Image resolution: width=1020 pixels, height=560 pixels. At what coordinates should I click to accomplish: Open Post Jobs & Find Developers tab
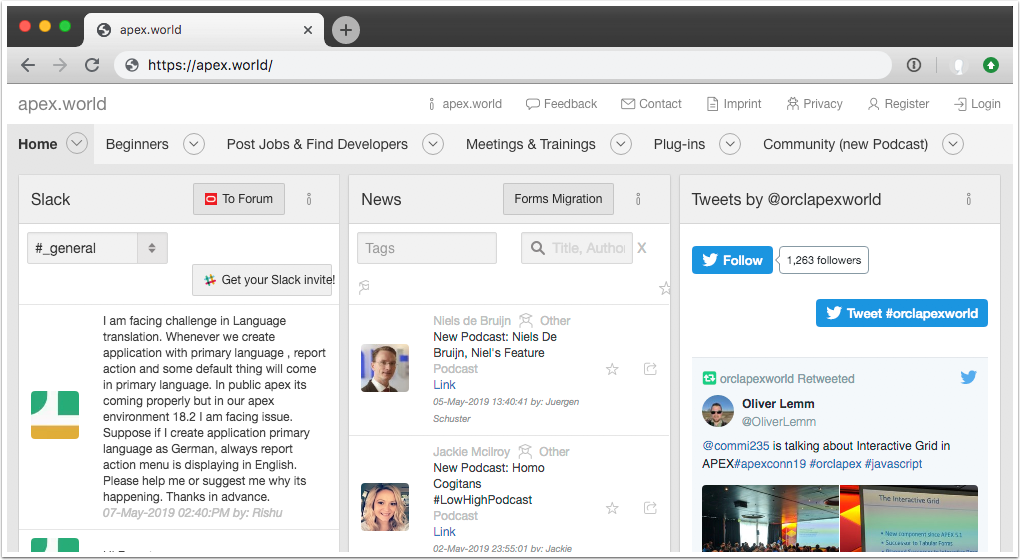317,144
